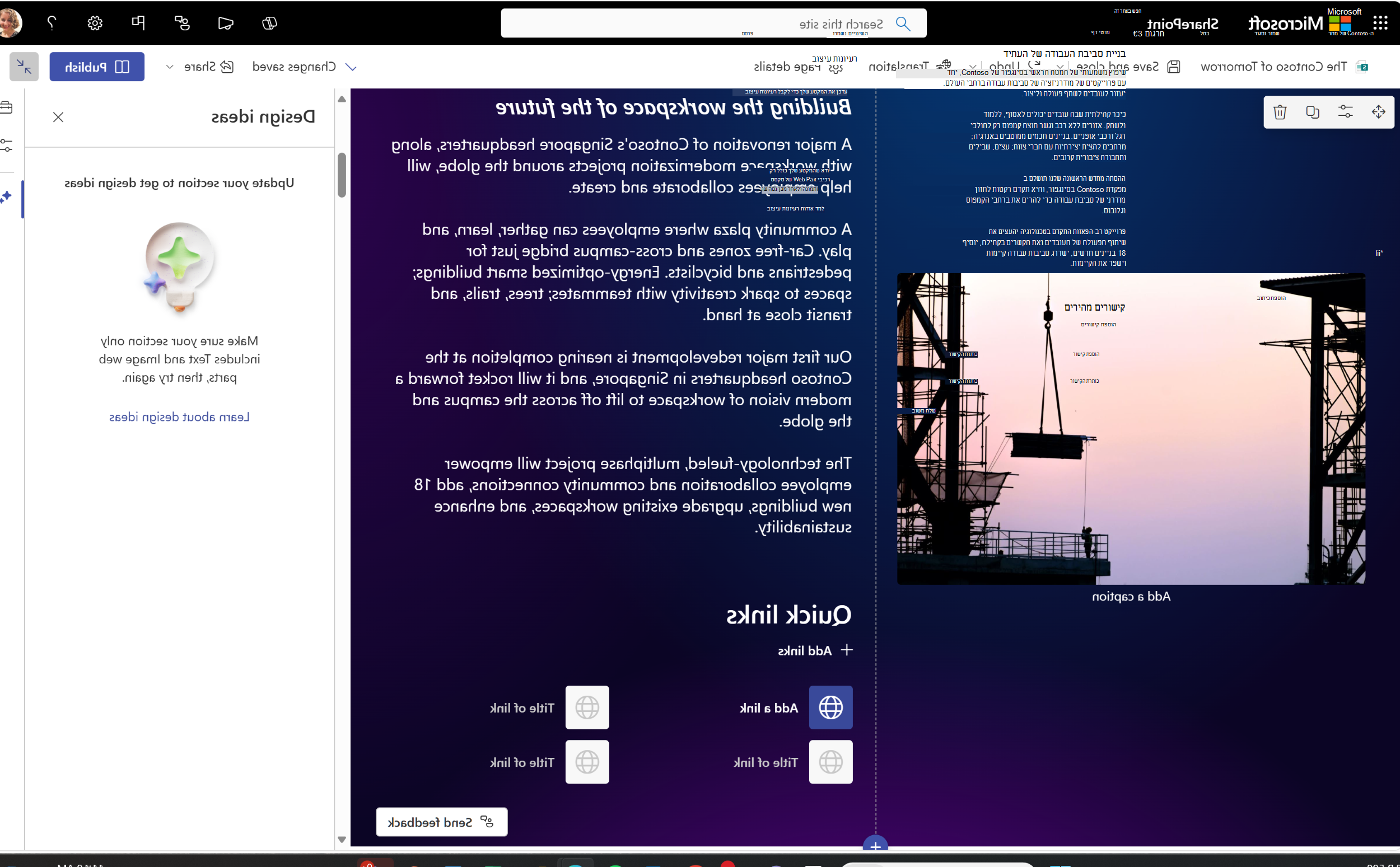Open the megaphone announcements icon
Image resolution: width=1400 pixels, height=867 pixels.
click(x=225, y=23)
